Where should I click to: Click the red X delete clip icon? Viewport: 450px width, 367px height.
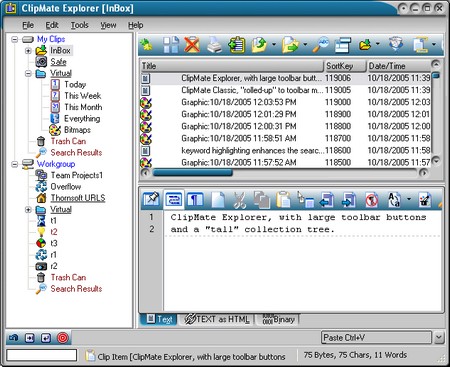point(192,45)
